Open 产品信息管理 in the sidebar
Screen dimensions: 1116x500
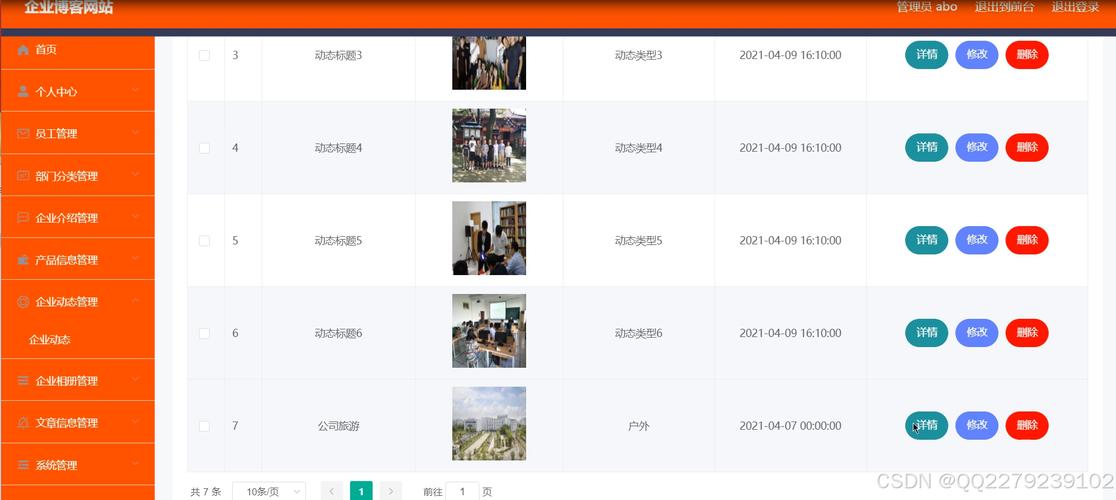pos(78,260)
